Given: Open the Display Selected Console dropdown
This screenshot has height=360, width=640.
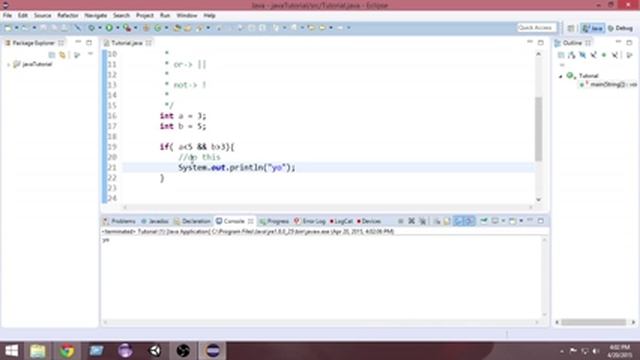Looking at the screenshot, I should click(503, 221).
